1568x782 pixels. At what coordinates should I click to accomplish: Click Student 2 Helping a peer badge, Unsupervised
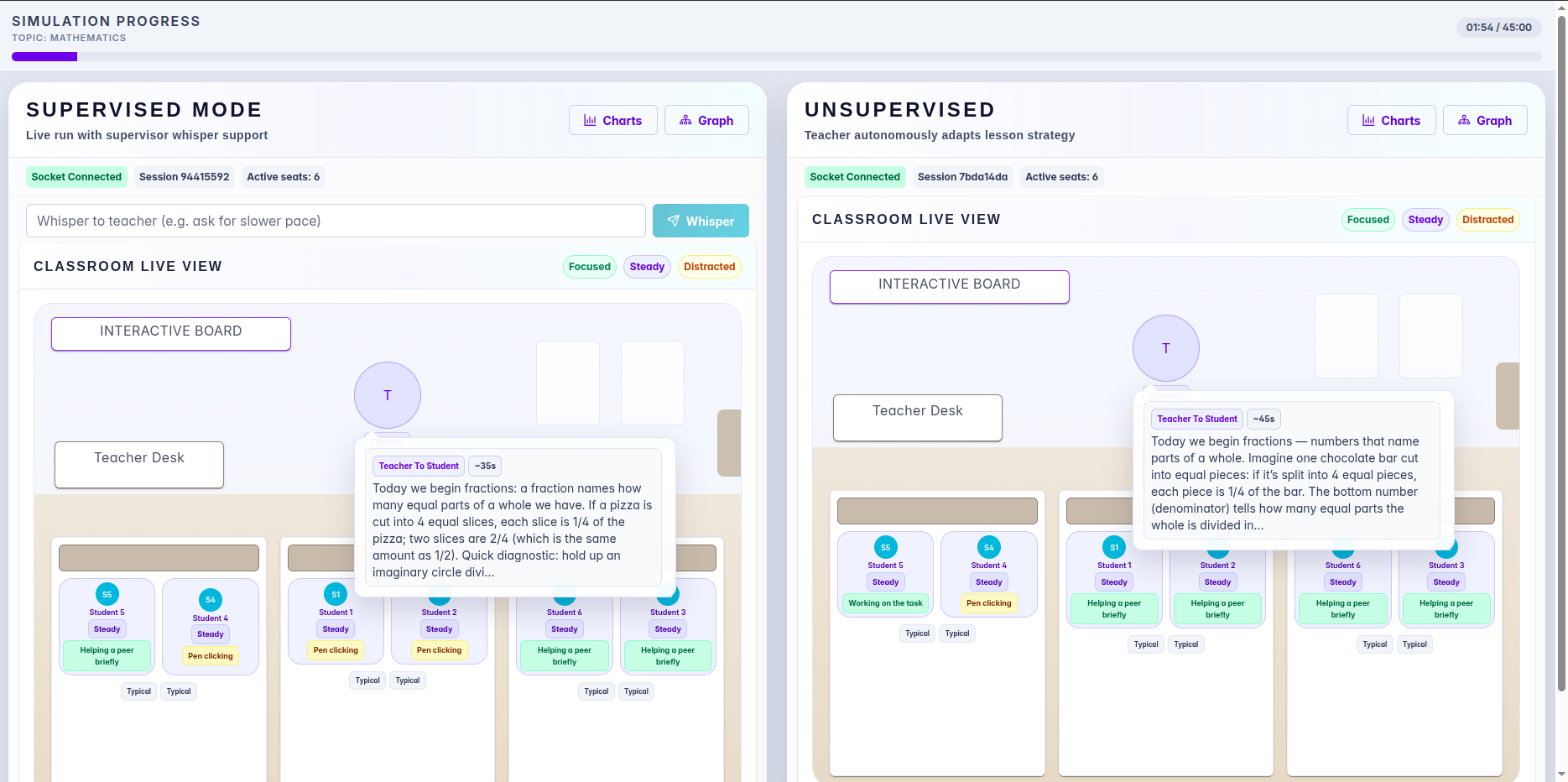pos(1217,609)
